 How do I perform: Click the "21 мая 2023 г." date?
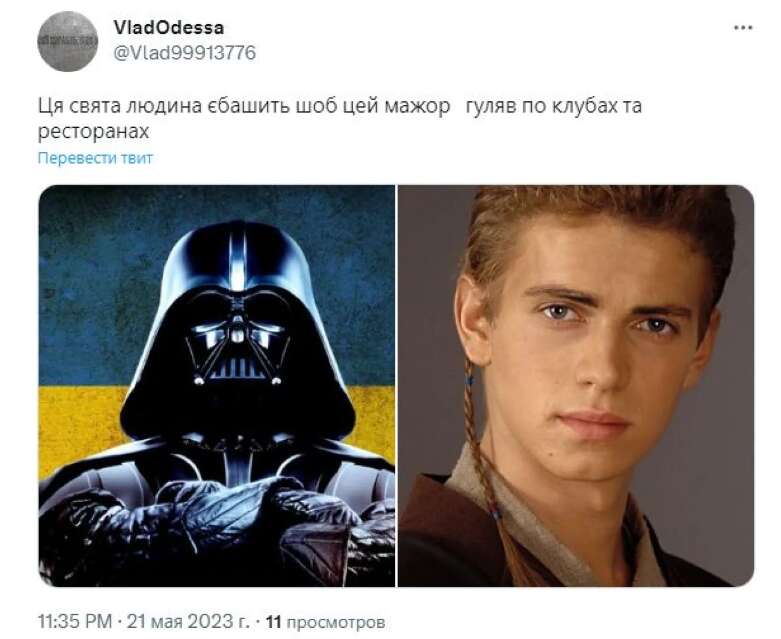point(188,622)
